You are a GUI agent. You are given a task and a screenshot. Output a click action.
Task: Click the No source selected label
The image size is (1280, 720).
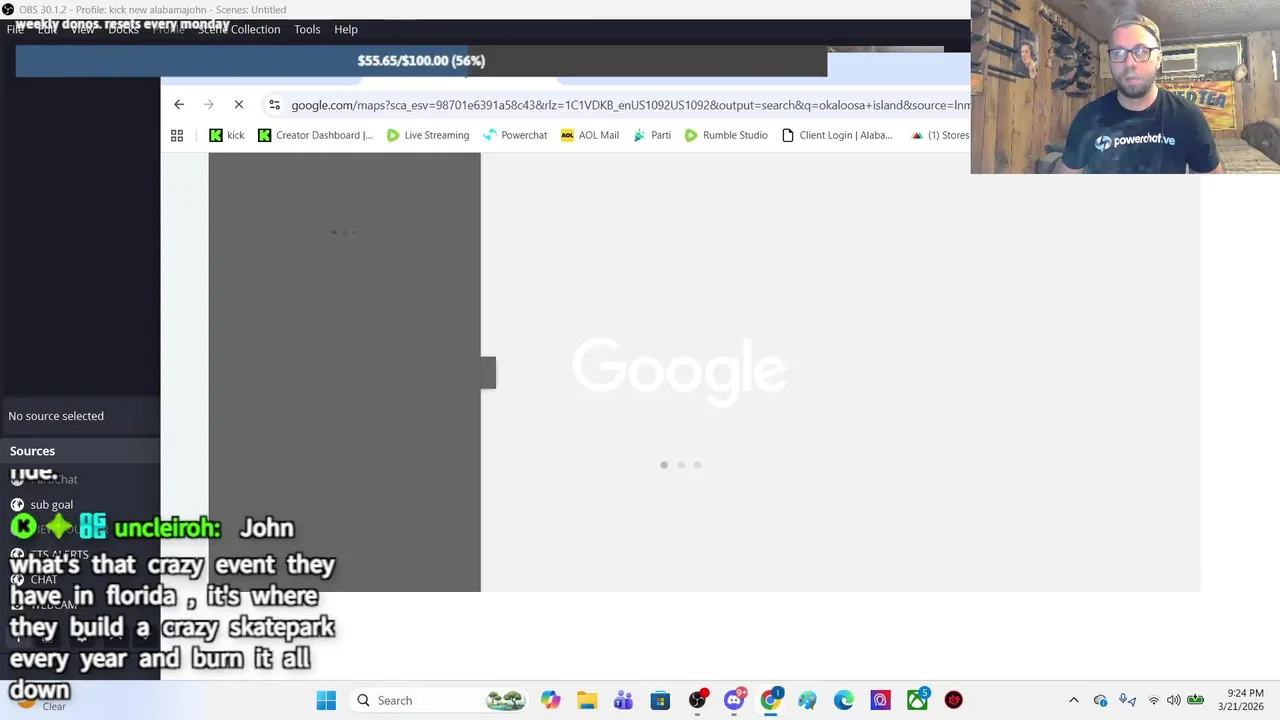coord(56,416)
